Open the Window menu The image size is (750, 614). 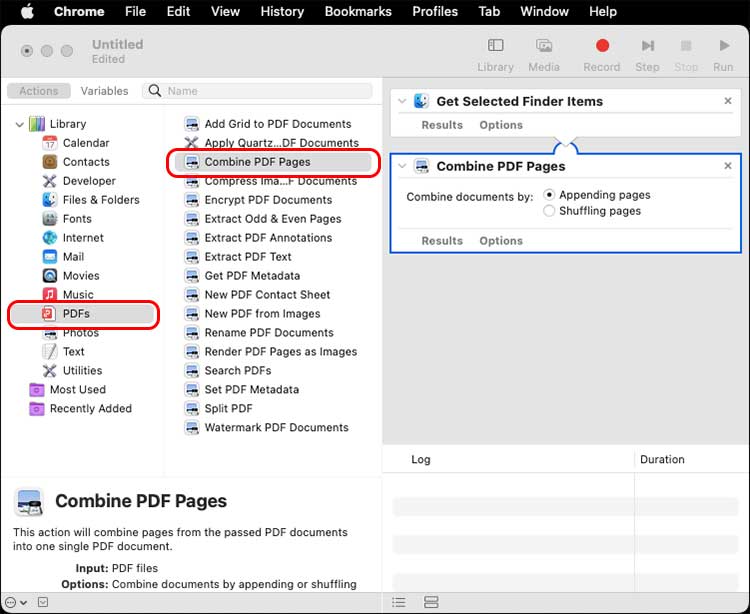point(544,11)
